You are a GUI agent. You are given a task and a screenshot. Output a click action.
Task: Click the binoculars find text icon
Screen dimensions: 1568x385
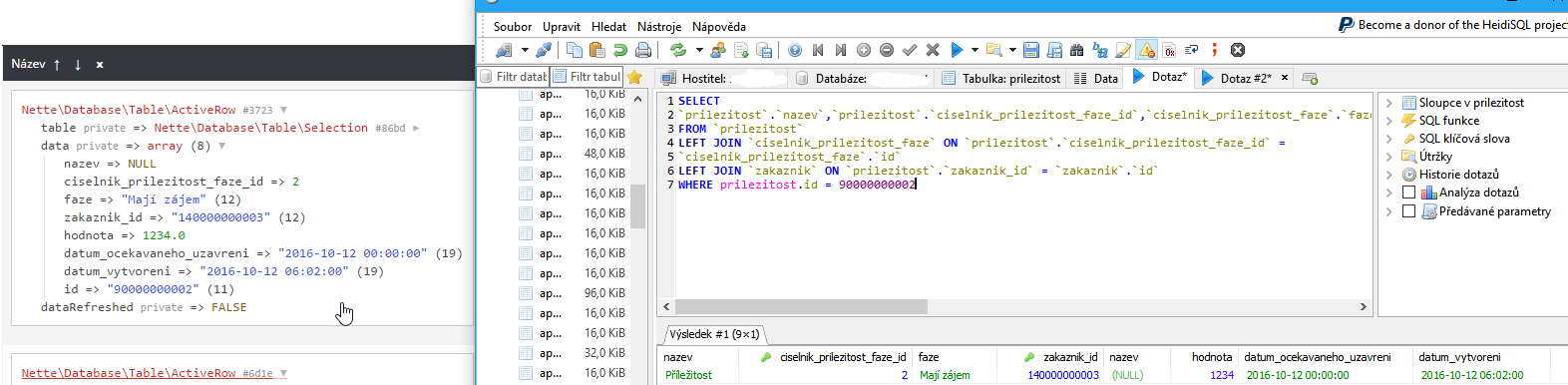pyautogui.click(x=1077, y=50)
